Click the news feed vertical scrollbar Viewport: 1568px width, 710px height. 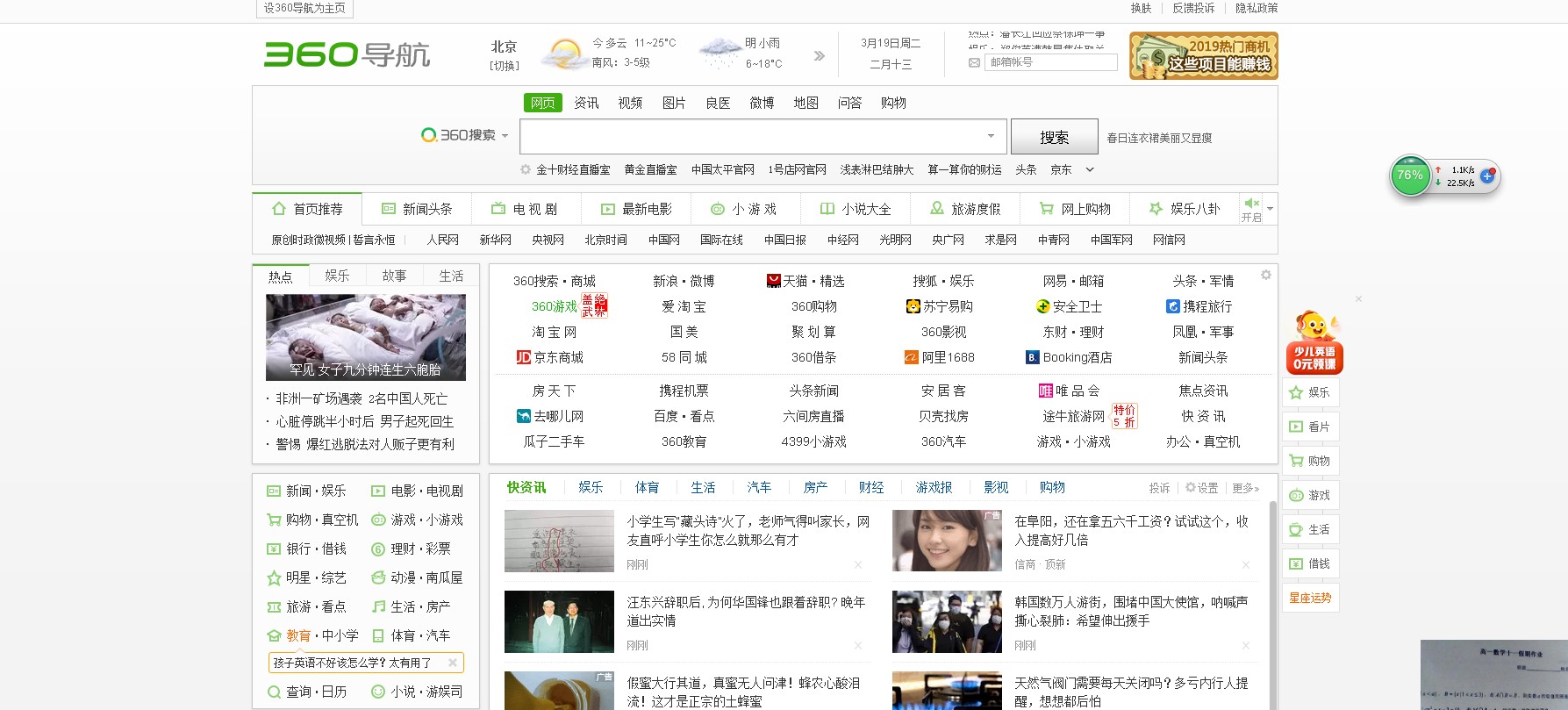1272,606
